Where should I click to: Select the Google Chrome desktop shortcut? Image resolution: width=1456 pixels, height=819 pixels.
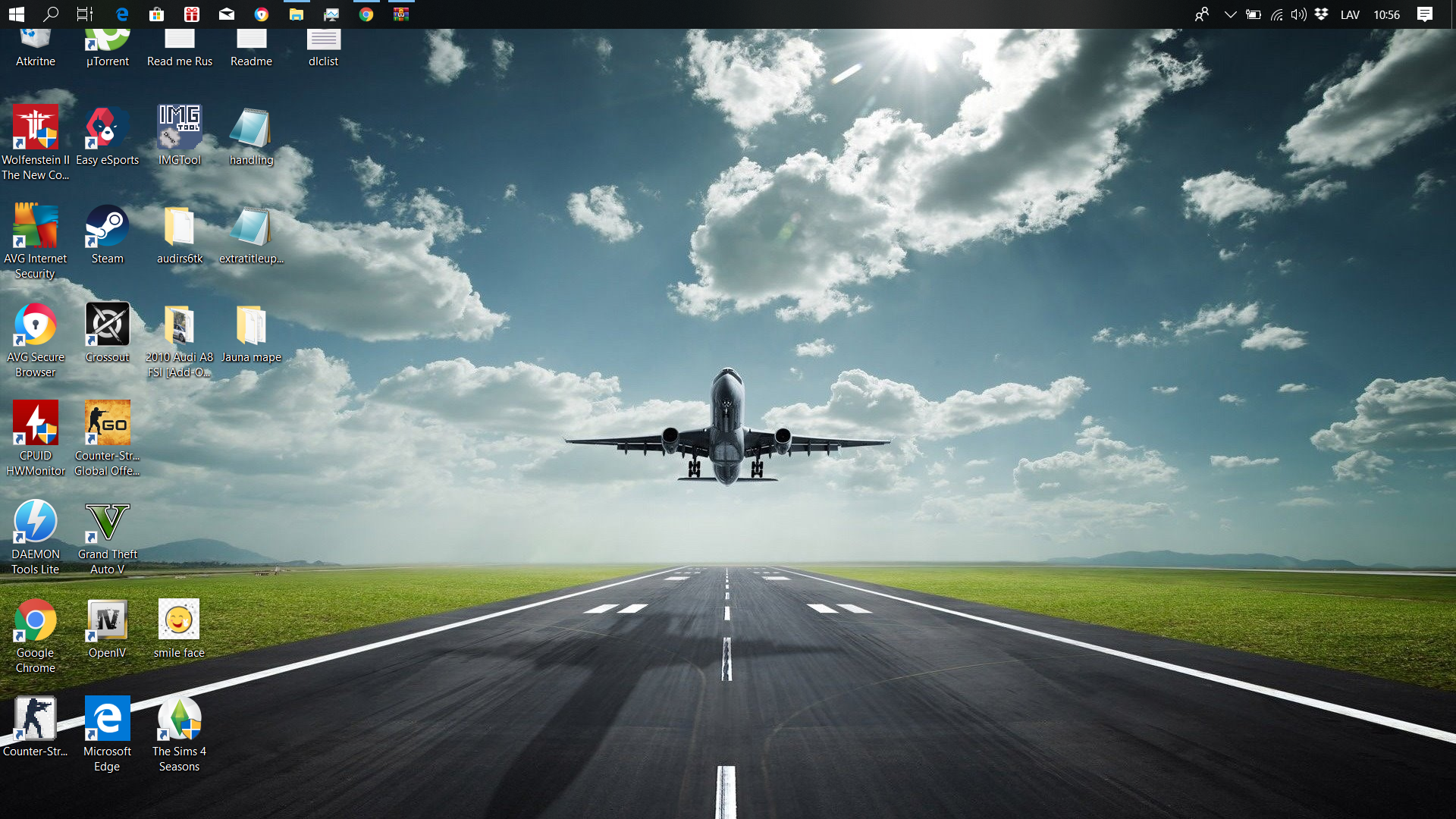[35, 635]
